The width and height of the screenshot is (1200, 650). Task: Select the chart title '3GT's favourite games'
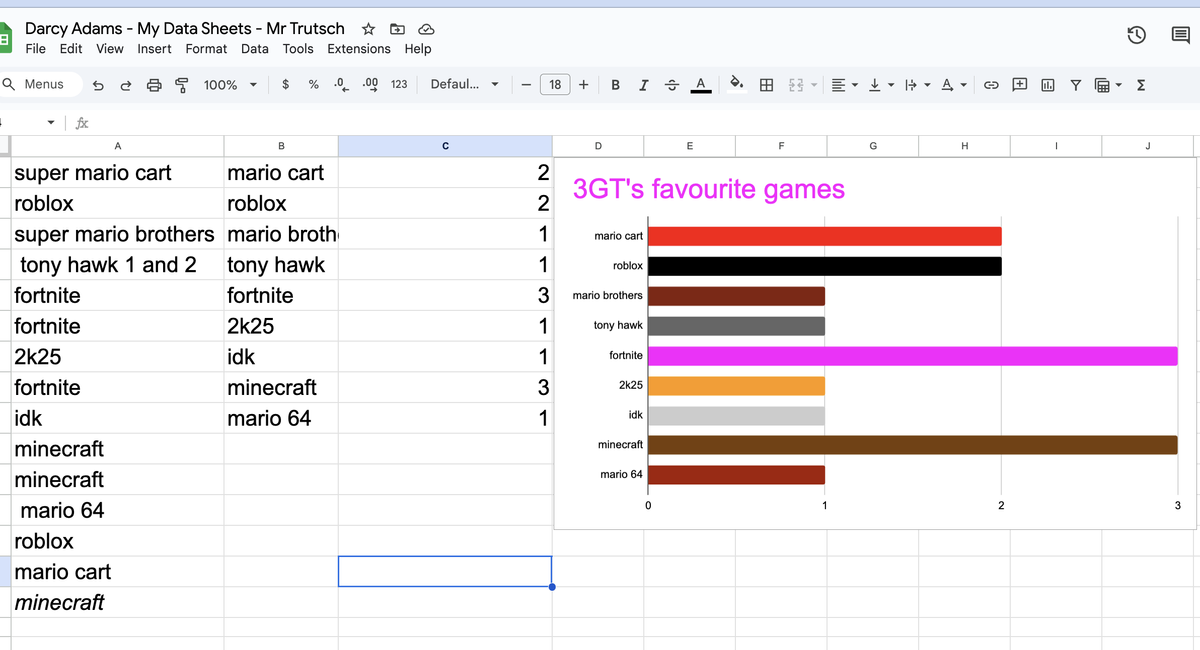709,189
